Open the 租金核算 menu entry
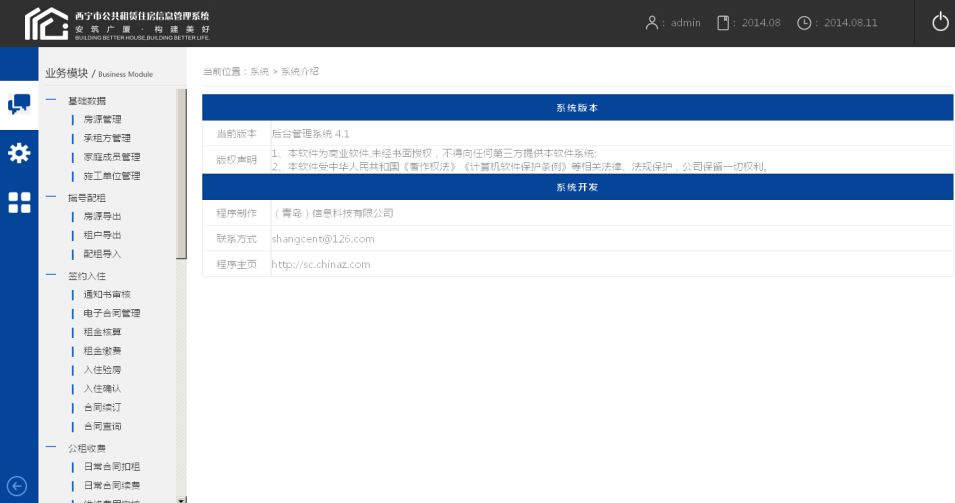The height and width of the screenshot is (503, 955). pyautogui.click(x=102, y=332)
